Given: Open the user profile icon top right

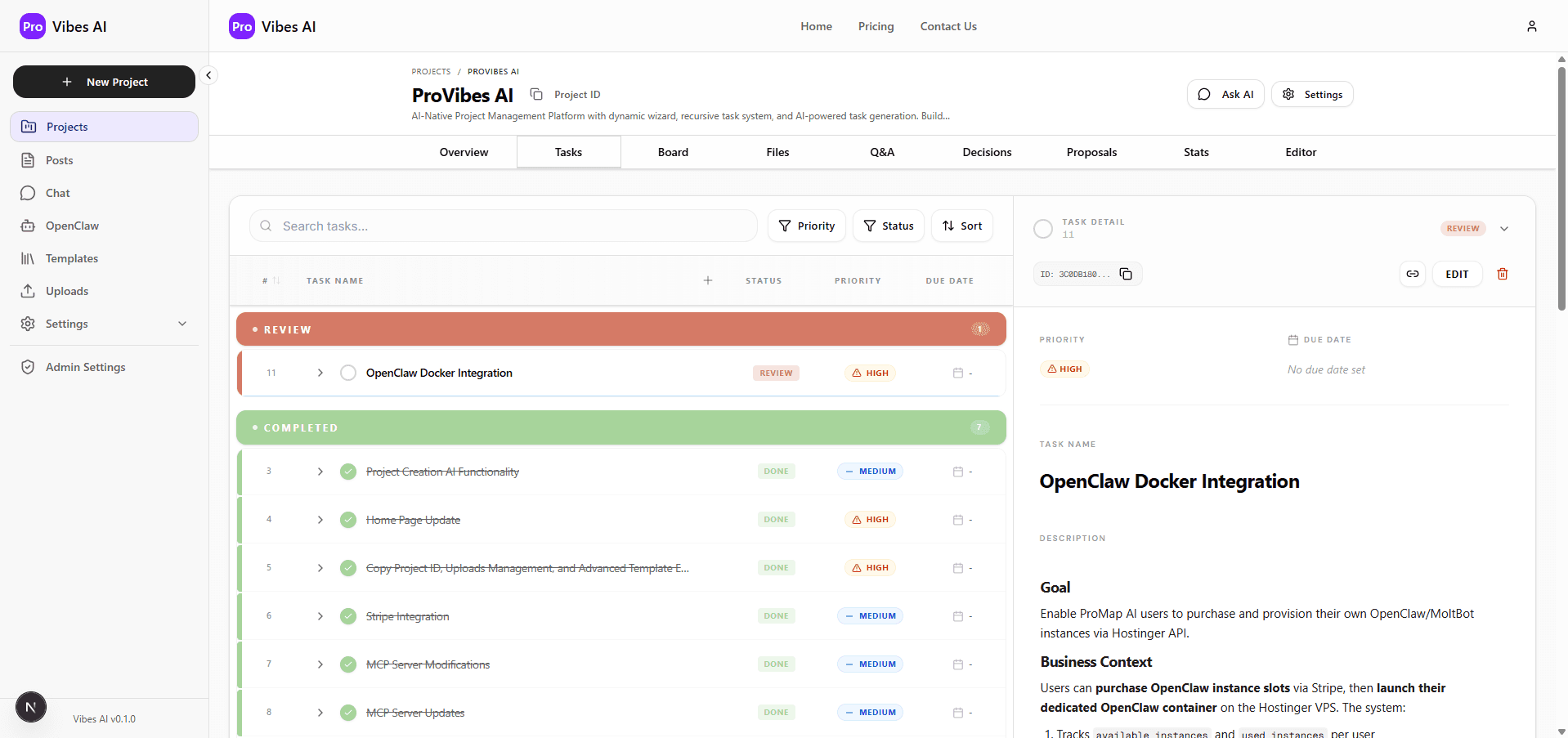Looking at the screenshot, I should click(x=1532, y=25).
